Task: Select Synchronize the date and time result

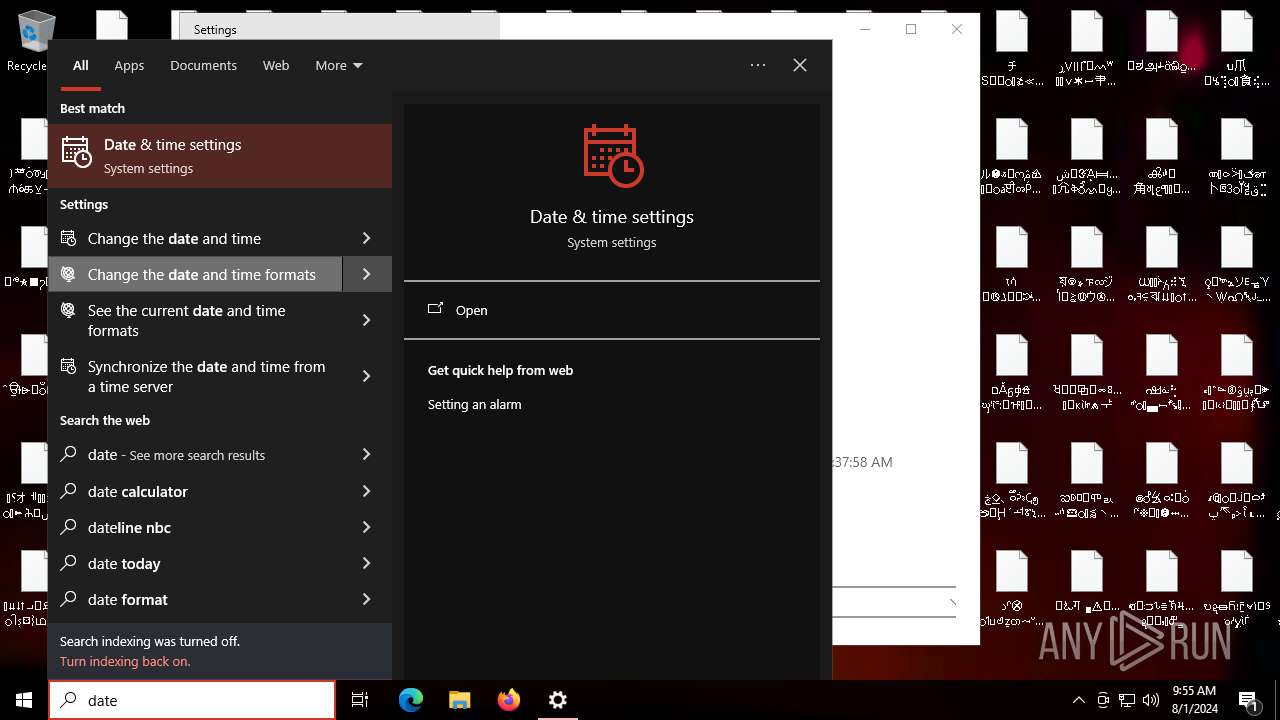Action: point(195,376)
